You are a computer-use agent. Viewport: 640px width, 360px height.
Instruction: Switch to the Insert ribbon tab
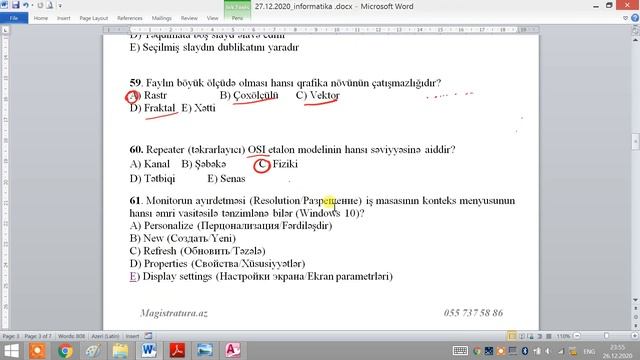pos(63,18)
